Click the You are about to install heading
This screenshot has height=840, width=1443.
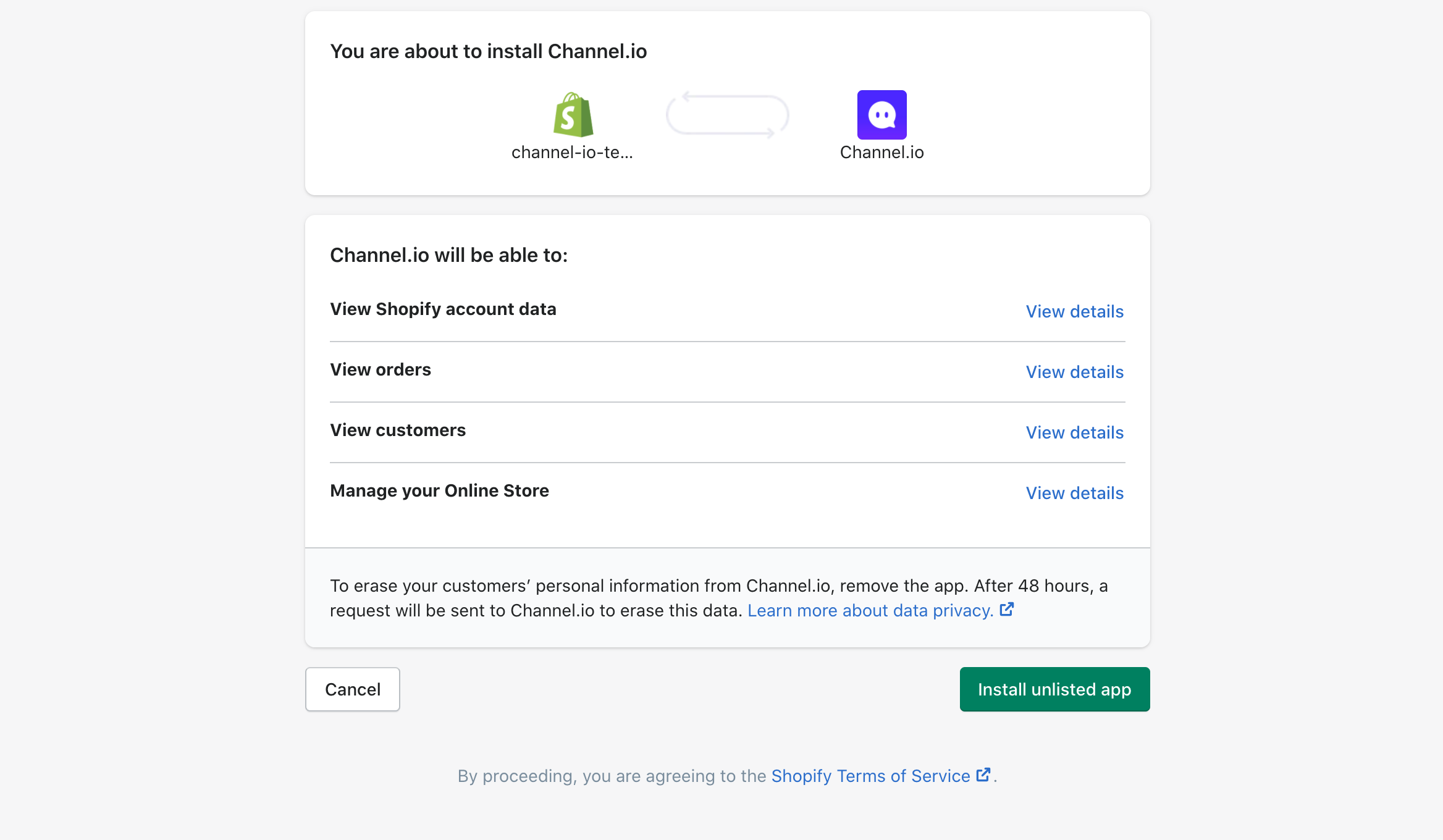click(x=488, y=51)
